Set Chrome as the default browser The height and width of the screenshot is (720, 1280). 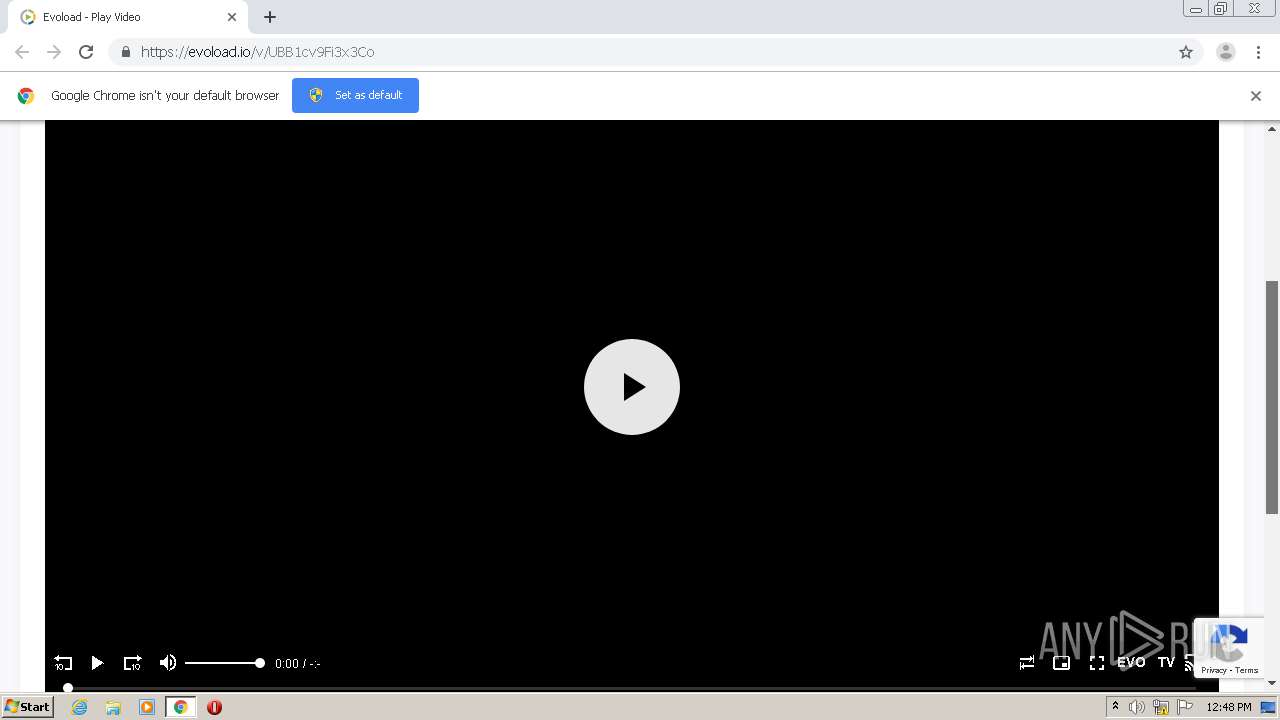point(355,95)
